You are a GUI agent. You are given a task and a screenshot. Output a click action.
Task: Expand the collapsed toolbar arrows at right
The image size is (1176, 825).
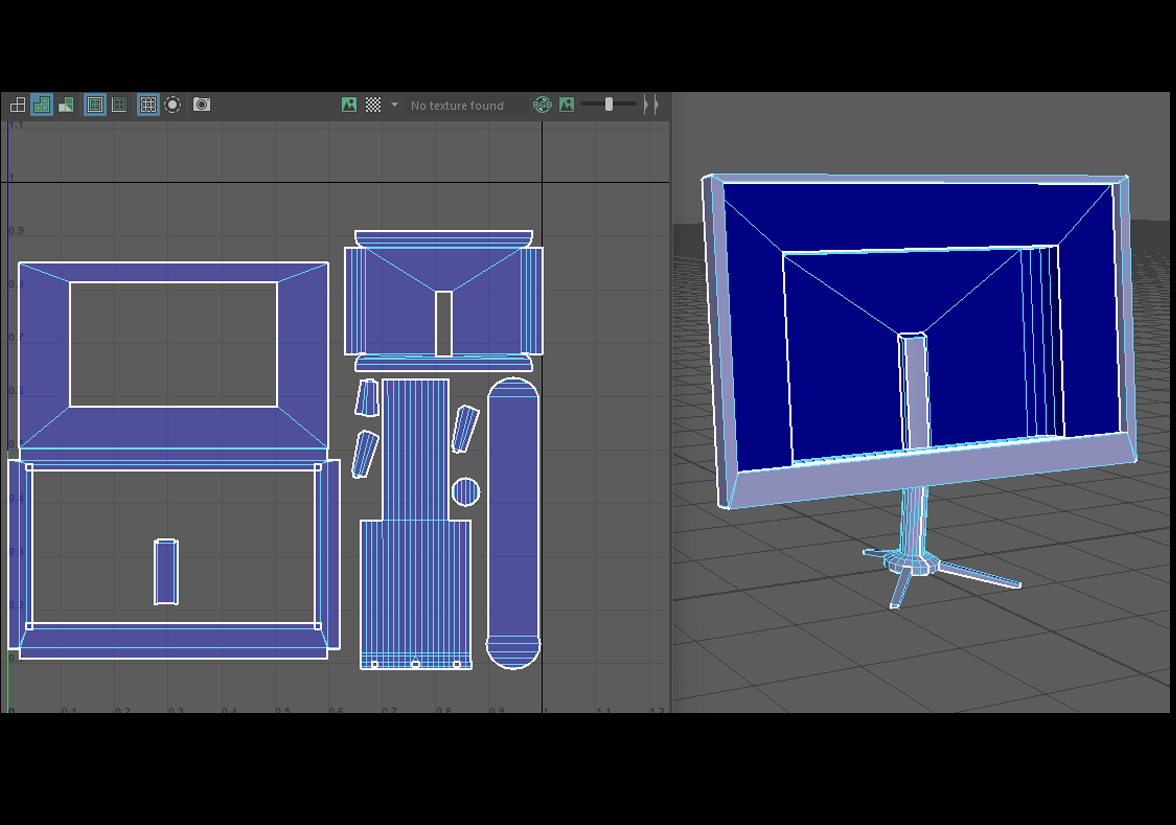pyautogui.click(x=651, y=105)
